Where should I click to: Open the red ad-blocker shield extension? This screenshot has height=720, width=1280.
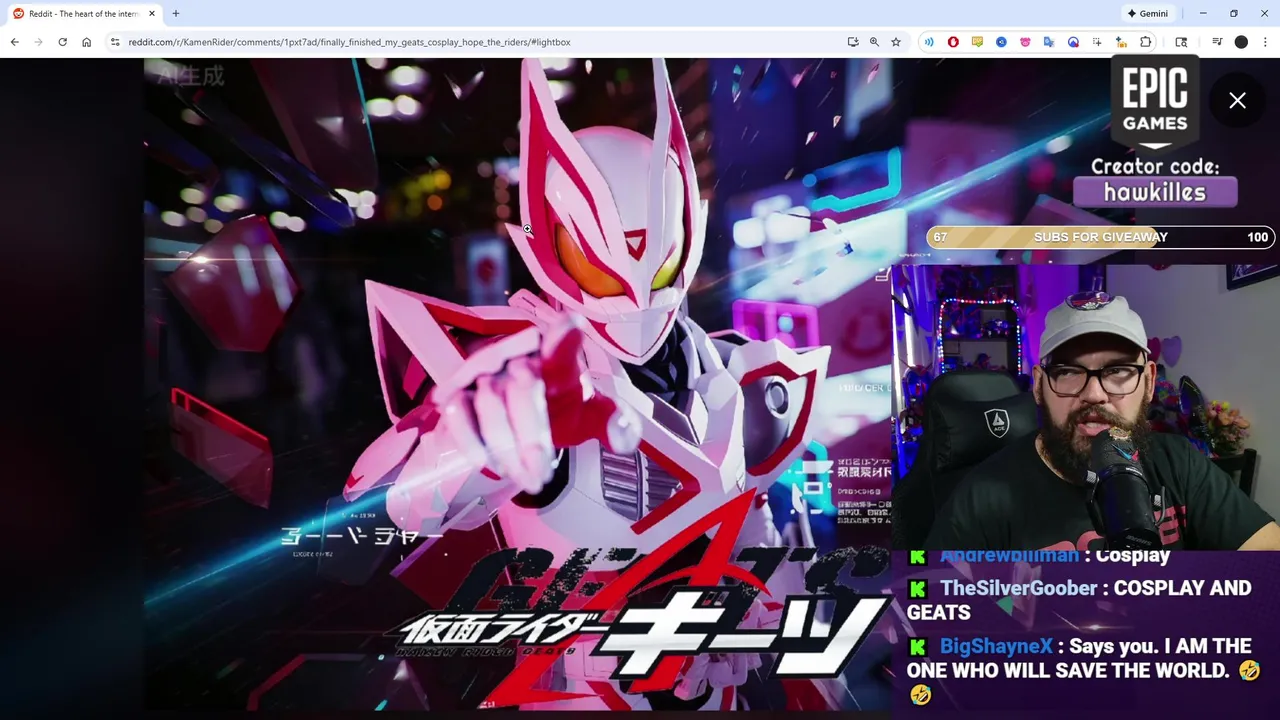point(953,42)
